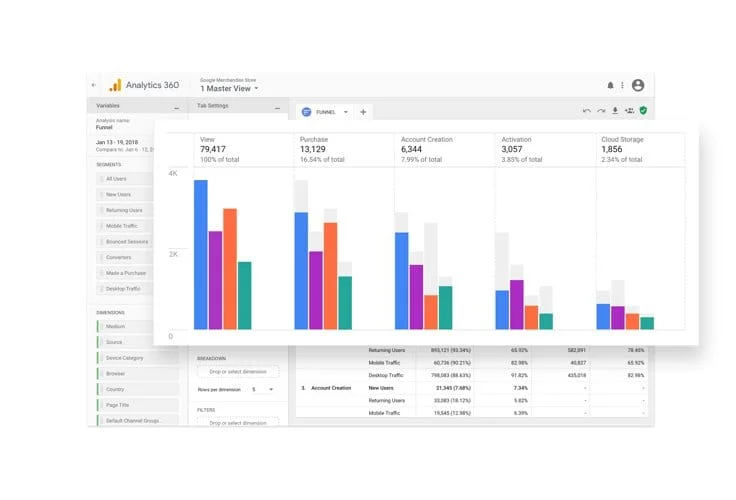Collapse the Tab Settings panel
Screen dimensions: 736x500
[x=280, y=106]
